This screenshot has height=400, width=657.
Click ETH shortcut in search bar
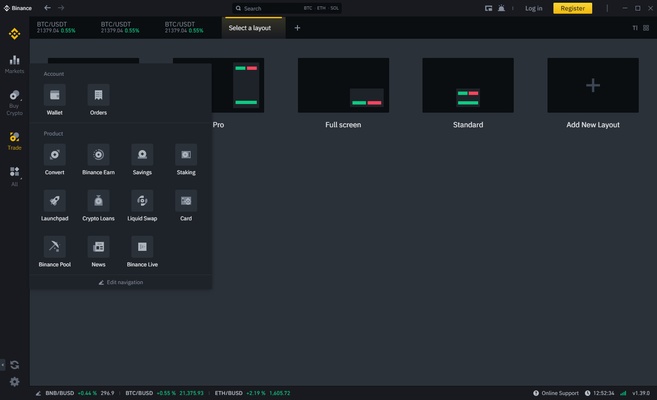point(321,8)
